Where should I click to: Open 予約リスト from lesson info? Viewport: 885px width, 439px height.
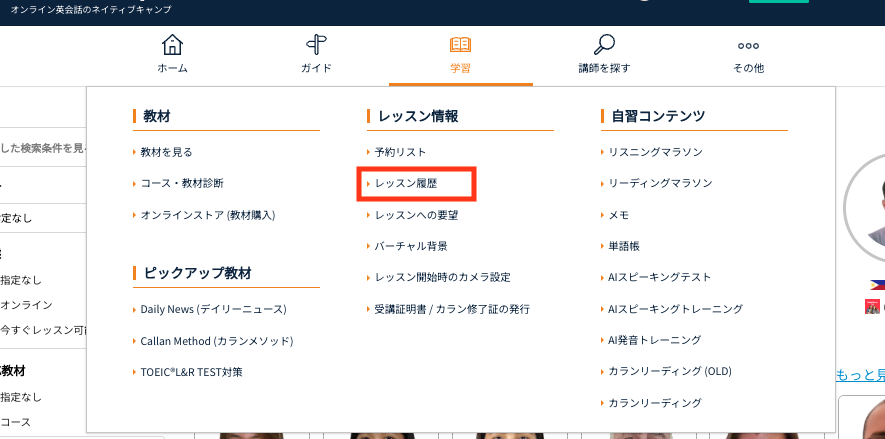click(x=400, y=152)
